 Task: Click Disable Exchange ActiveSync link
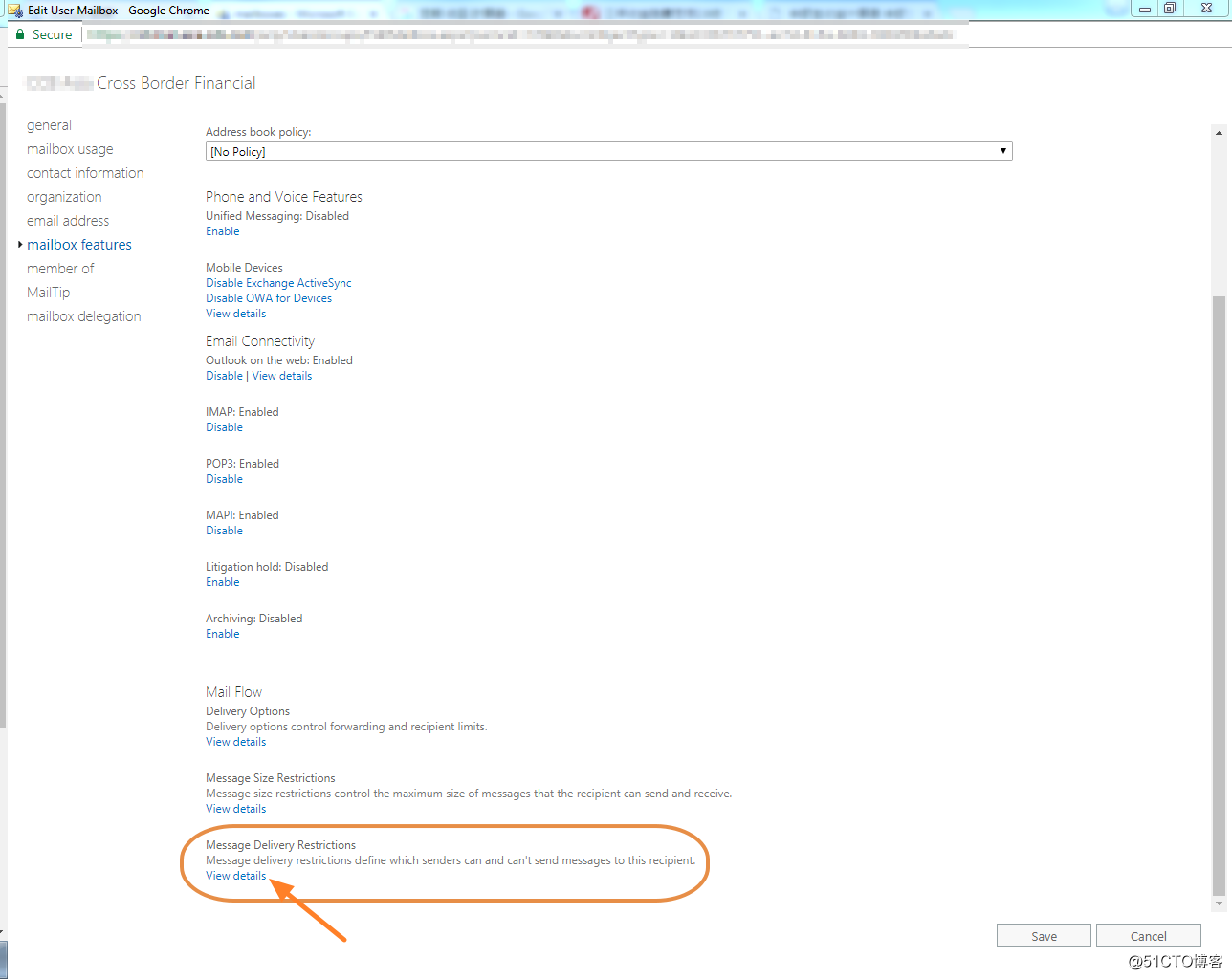278,283
